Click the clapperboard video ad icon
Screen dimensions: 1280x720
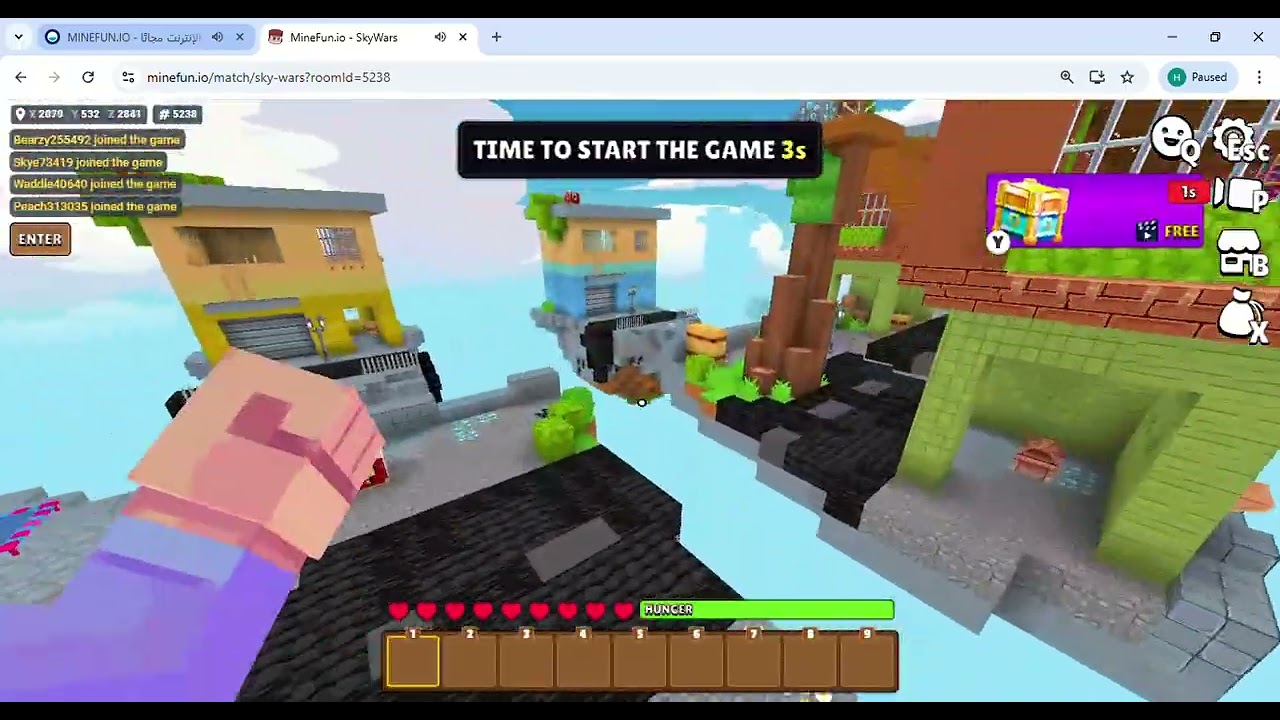[1147, 231]
